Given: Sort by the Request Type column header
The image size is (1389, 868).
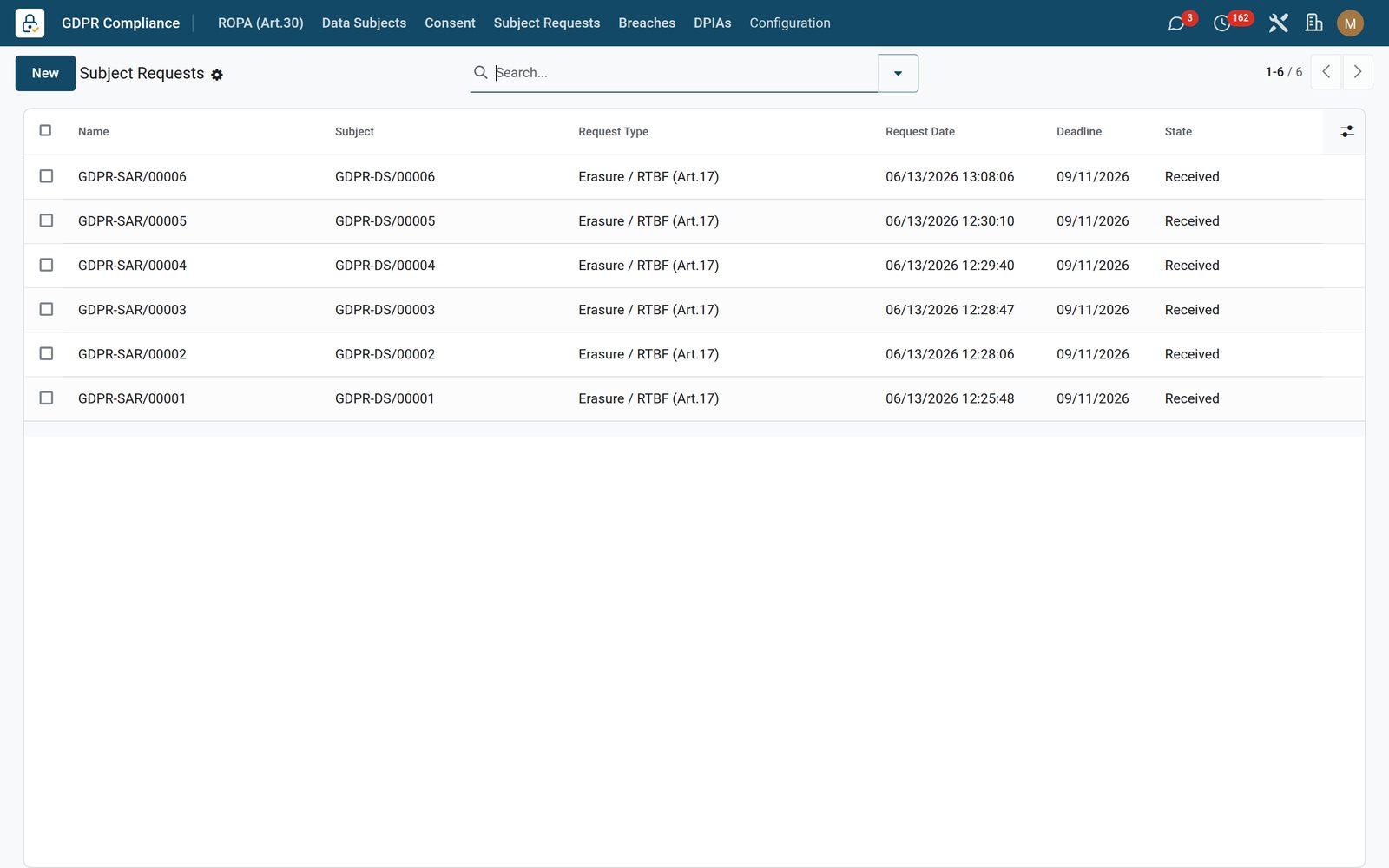Looking at the screenshot, I should tap(613, 132).
